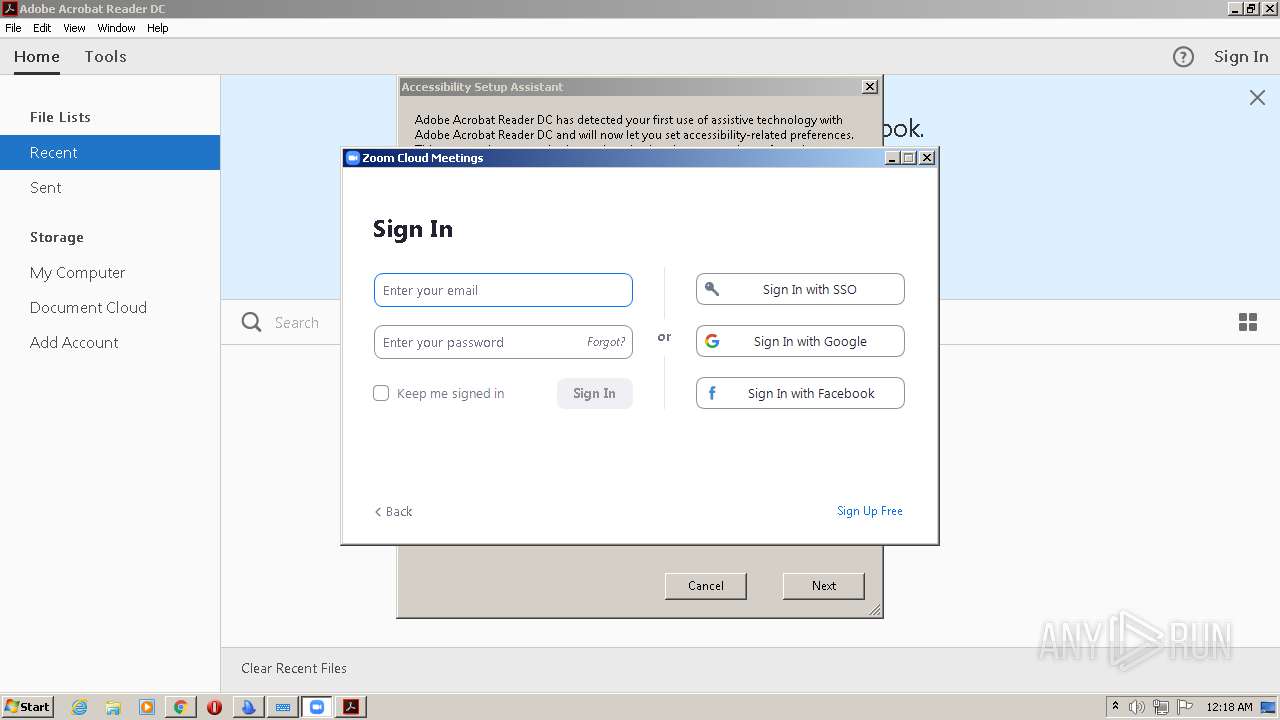Dismiss the blue Acrobat banner with its X
Image resolution: width=1280 pixels, height=720 pixels.
pyautogui.click(x=1257, y=97)
